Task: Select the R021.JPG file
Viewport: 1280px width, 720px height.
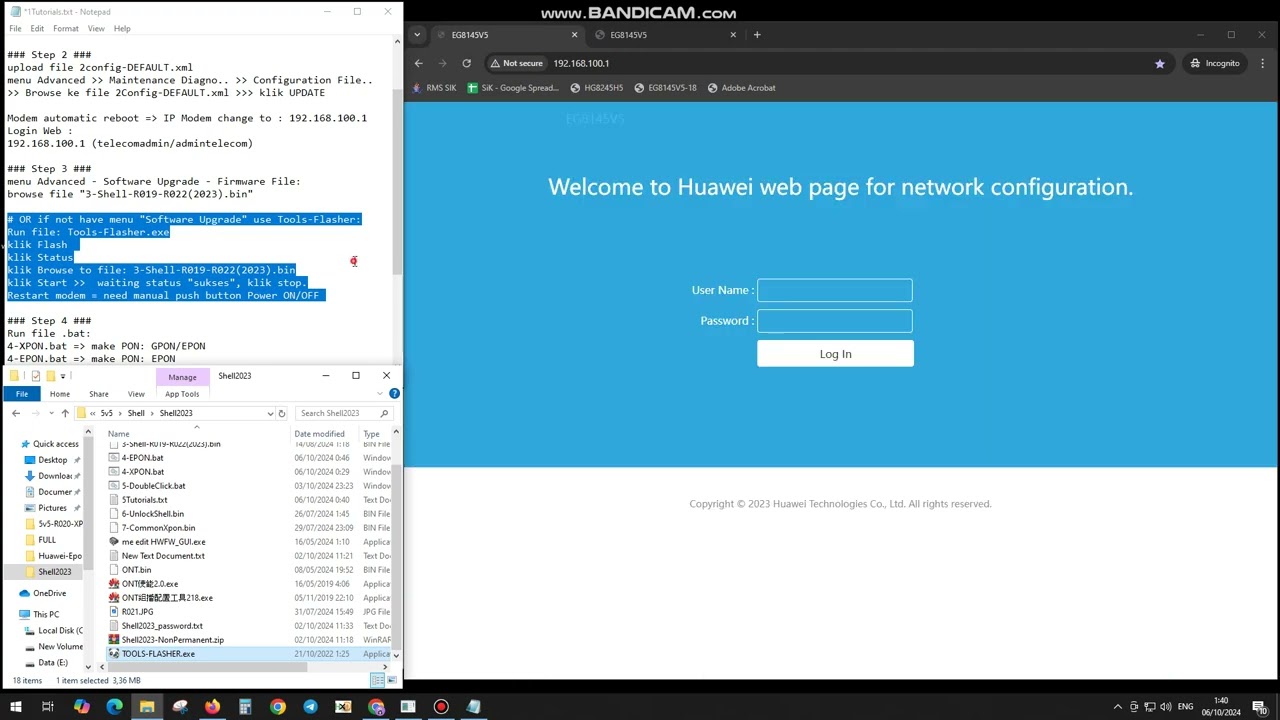Action: click(137, 612)
